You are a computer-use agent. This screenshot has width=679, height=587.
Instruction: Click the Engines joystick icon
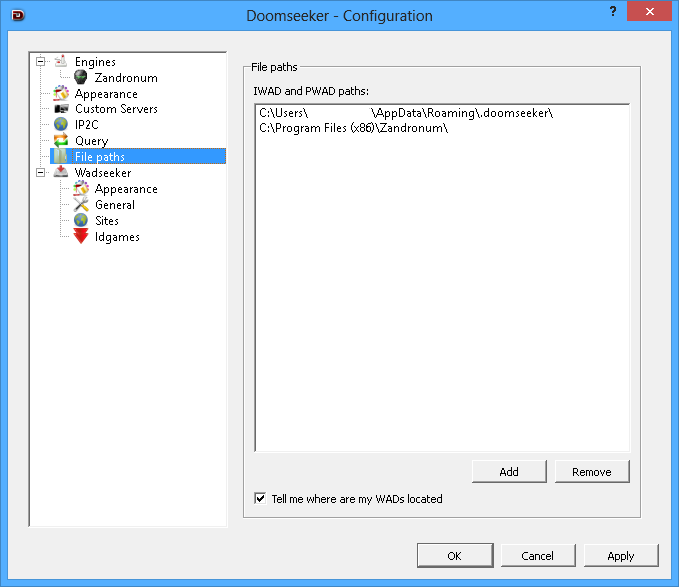coord(61,61)
